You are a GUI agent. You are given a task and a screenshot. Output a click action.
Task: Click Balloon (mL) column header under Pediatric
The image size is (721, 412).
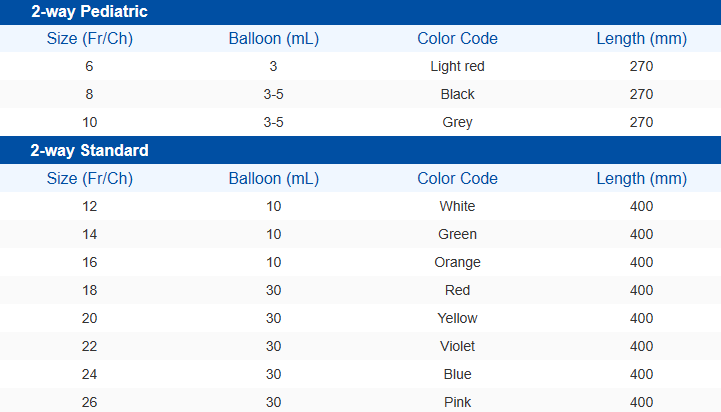273,39
